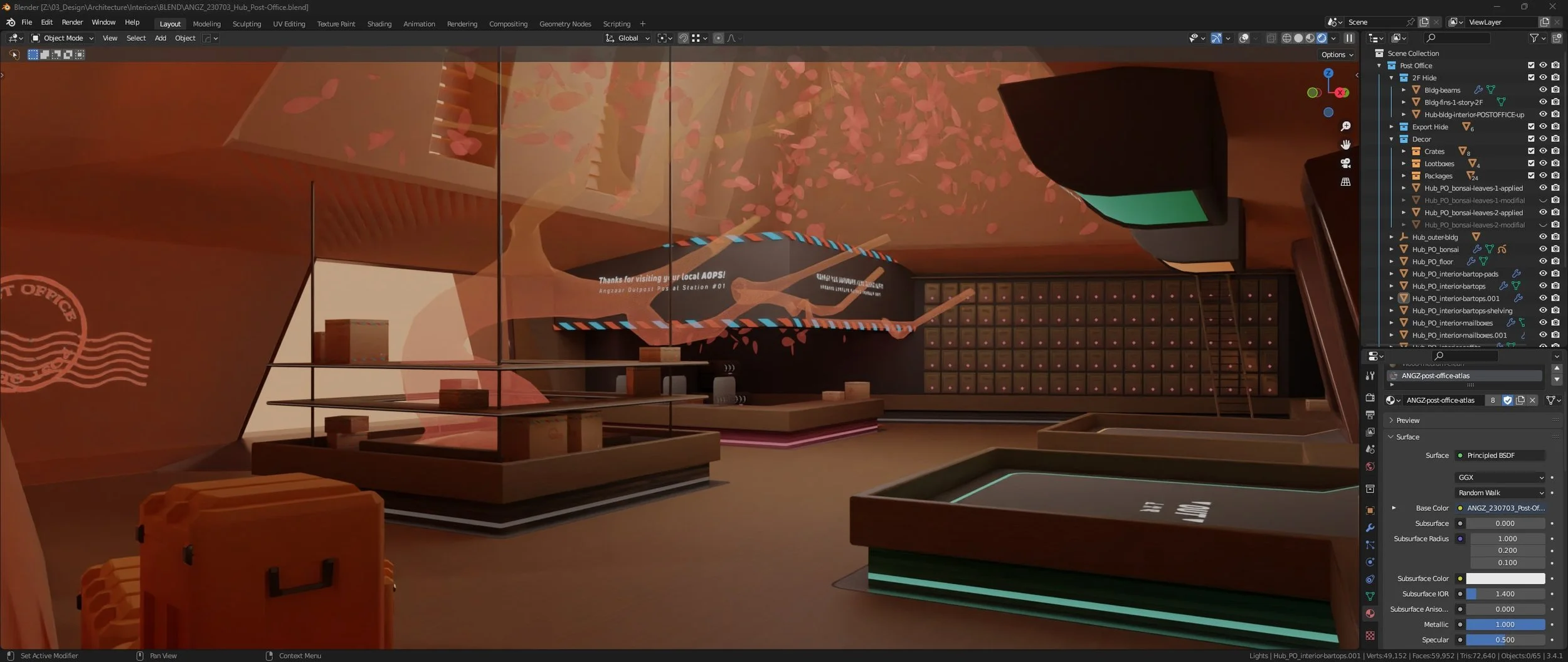The image size is (1568, 662).
Task: Add new collection in outliner
Action: [1556, 38]
